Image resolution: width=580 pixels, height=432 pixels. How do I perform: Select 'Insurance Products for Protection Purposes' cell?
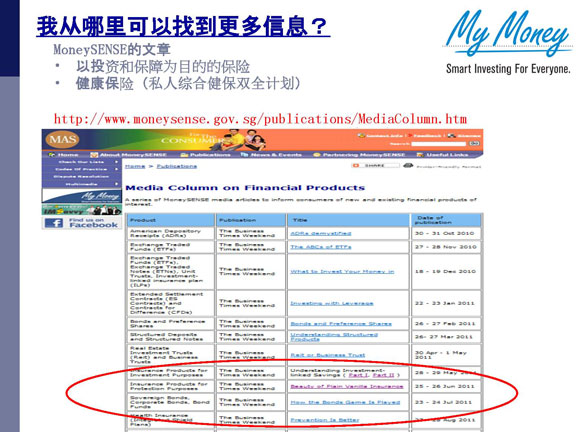[x=171, y=387]
